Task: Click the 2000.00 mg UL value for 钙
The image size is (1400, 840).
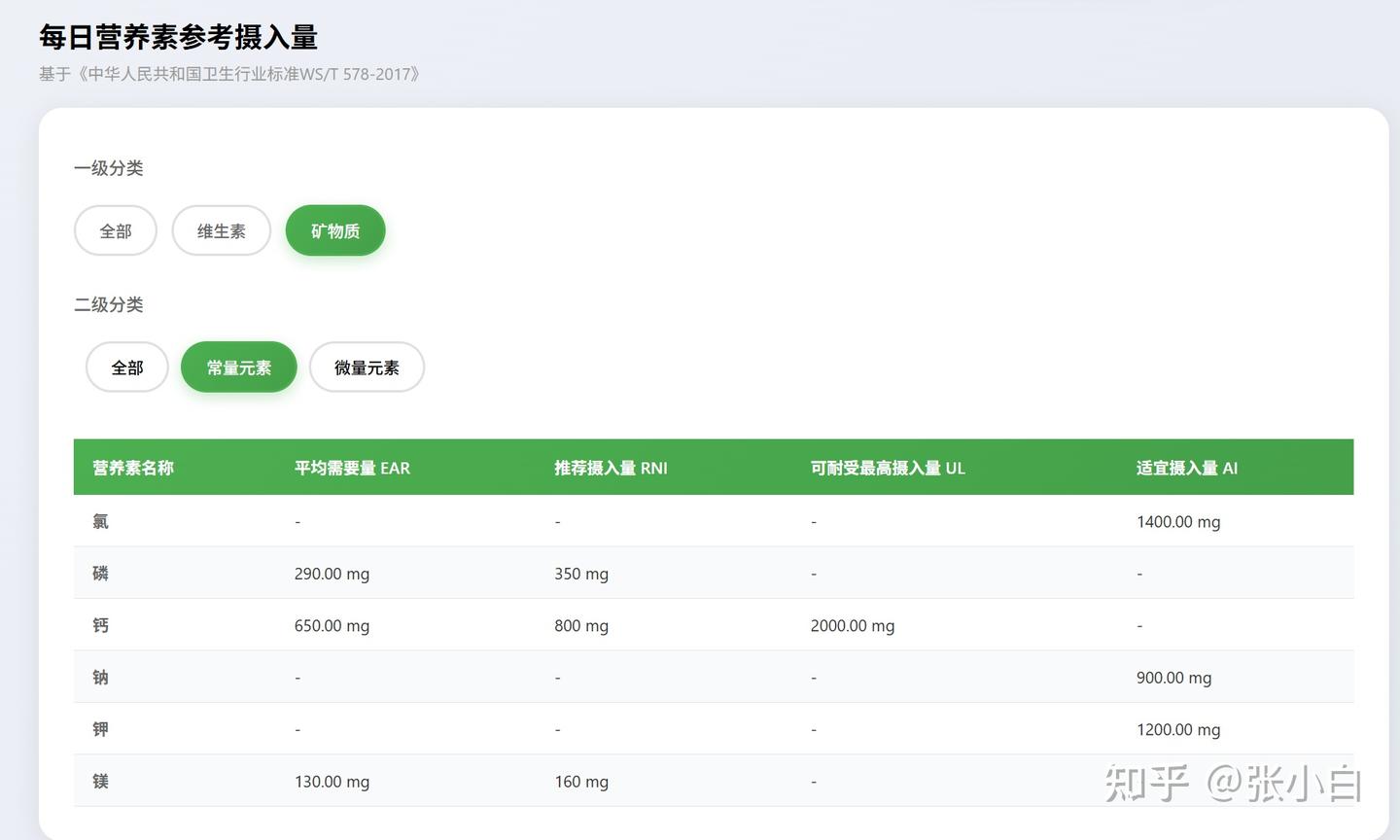Action: pos(853,626)
